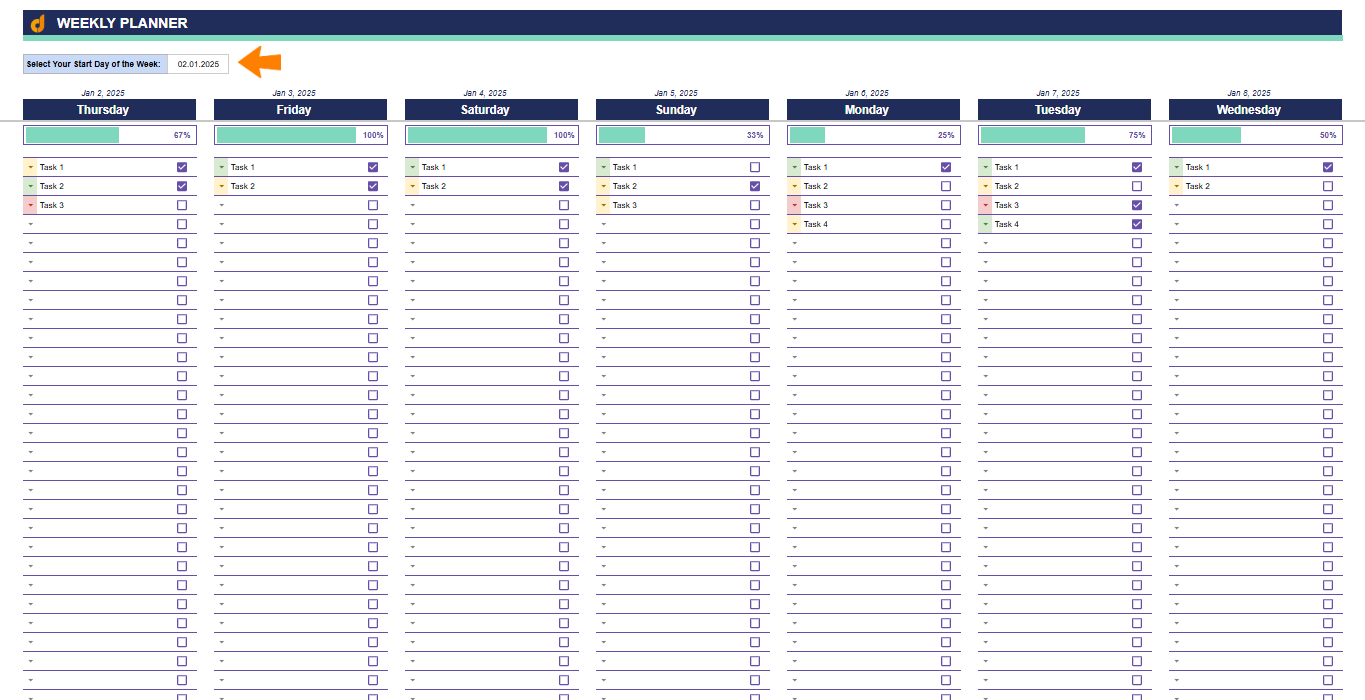
Task: Click Thursday's 67% progress bar
Action: click(x=110, y=135)
